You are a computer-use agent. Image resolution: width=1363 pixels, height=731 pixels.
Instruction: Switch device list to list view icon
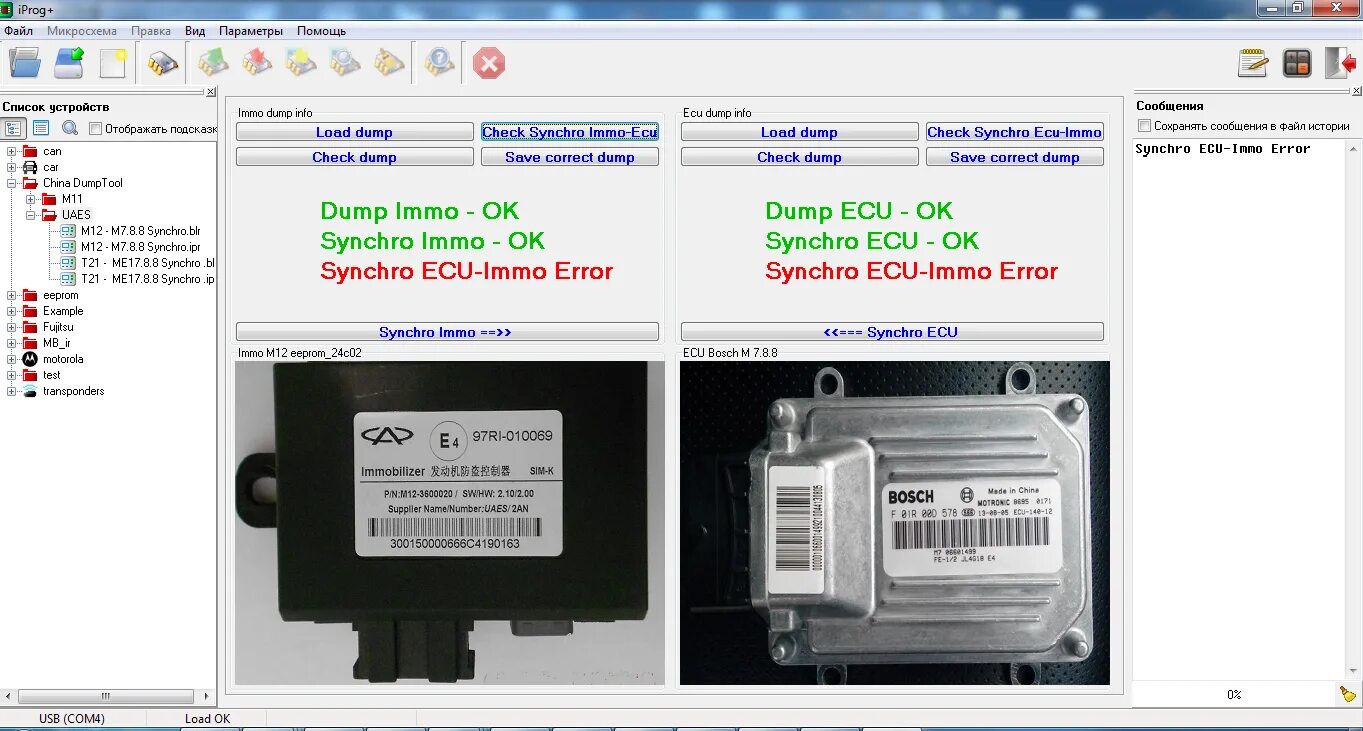(41, 128)
